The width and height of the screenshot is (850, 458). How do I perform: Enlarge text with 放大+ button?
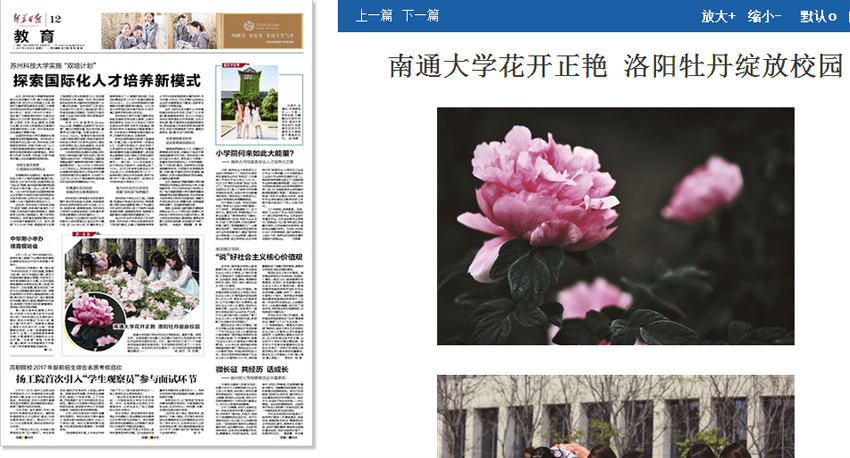coord(718,16)
